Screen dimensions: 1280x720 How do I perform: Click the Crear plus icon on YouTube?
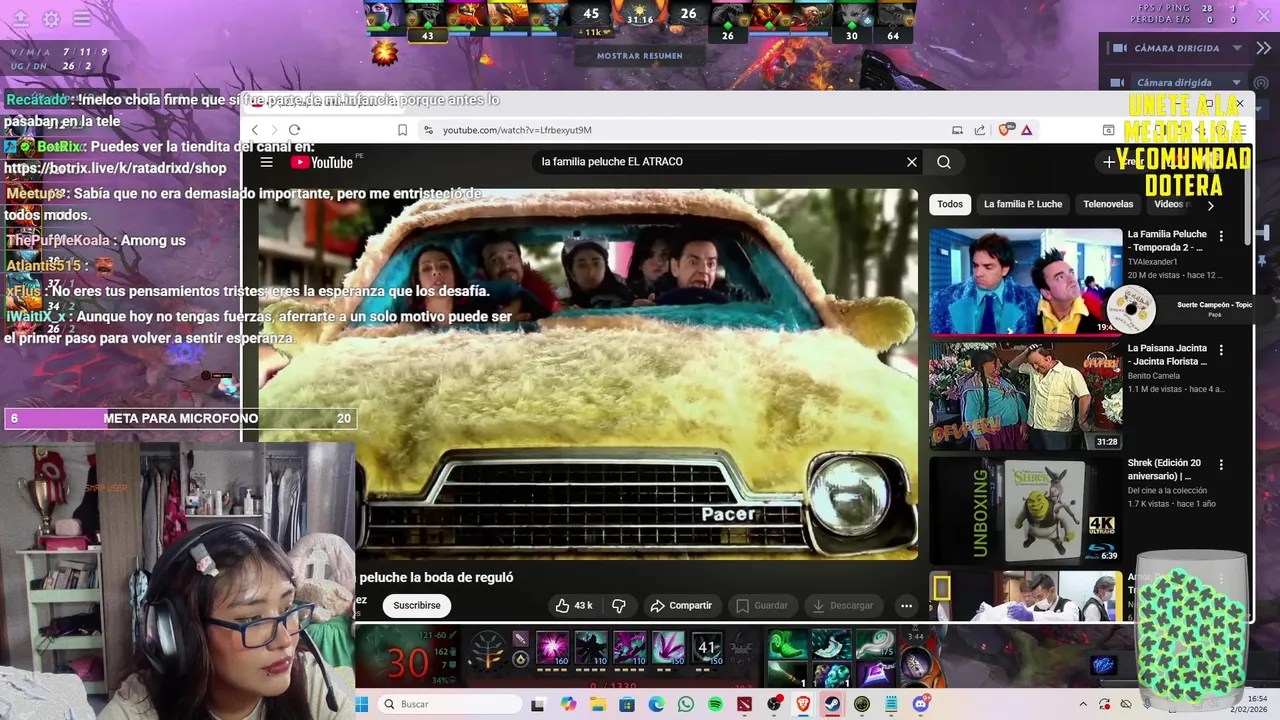(x=1109, y=162)
